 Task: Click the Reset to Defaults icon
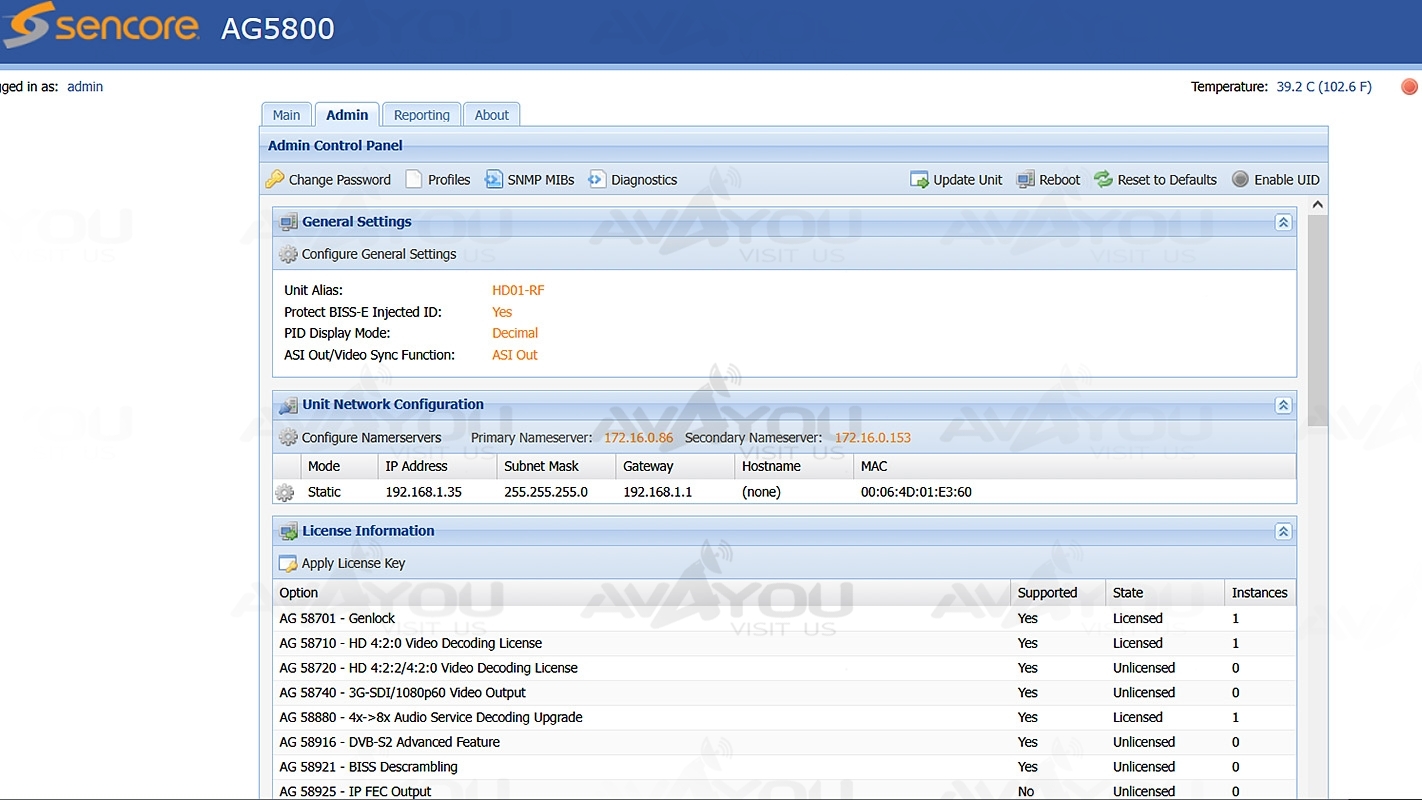point(1103,180)
